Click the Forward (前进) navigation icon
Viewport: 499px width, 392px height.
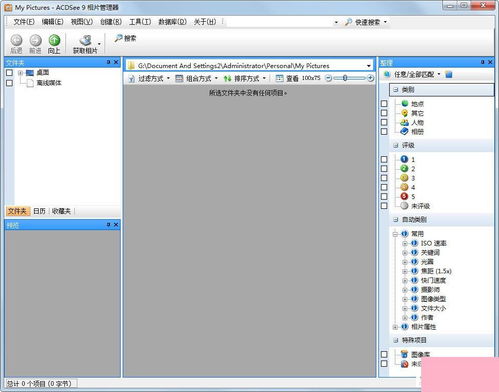click(35, 40)
